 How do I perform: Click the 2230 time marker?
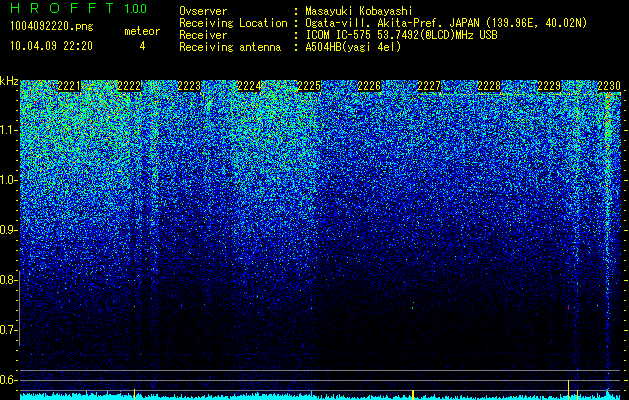609,86
